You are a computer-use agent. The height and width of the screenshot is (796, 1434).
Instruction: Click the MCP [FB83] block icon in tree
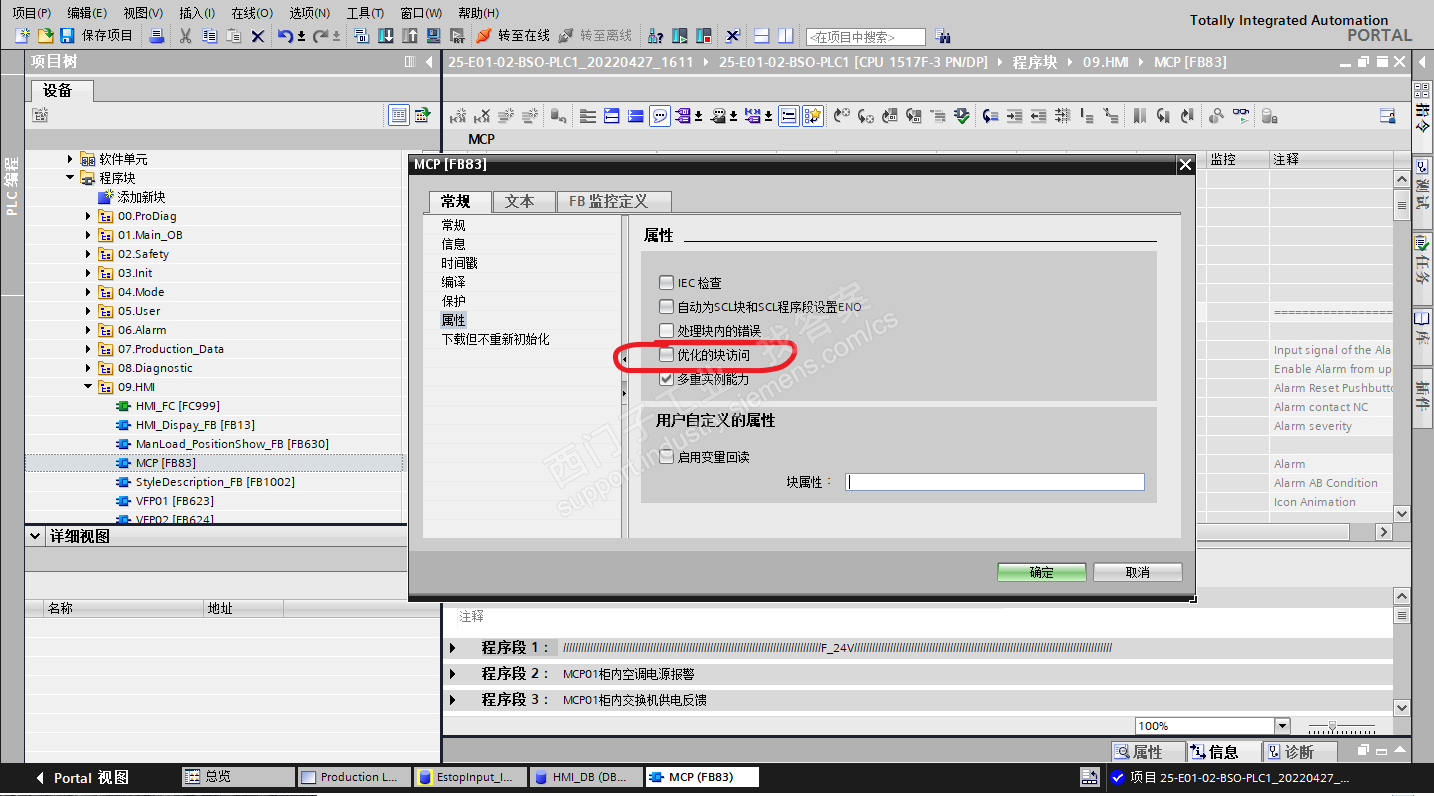coord(123,463)
